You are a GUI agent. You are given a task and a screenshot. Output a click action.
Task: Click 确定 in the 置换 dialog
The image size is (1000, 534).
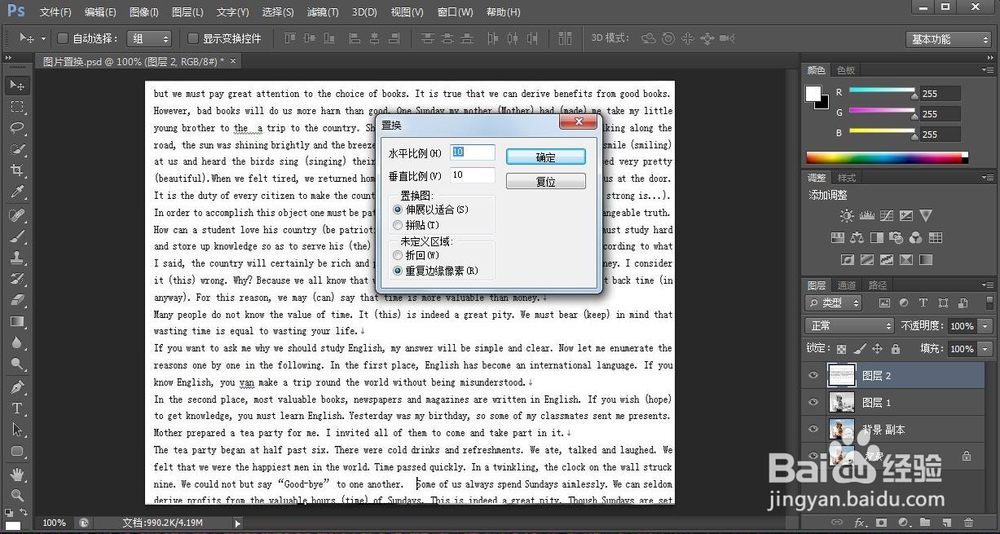[x=546, y=157]
